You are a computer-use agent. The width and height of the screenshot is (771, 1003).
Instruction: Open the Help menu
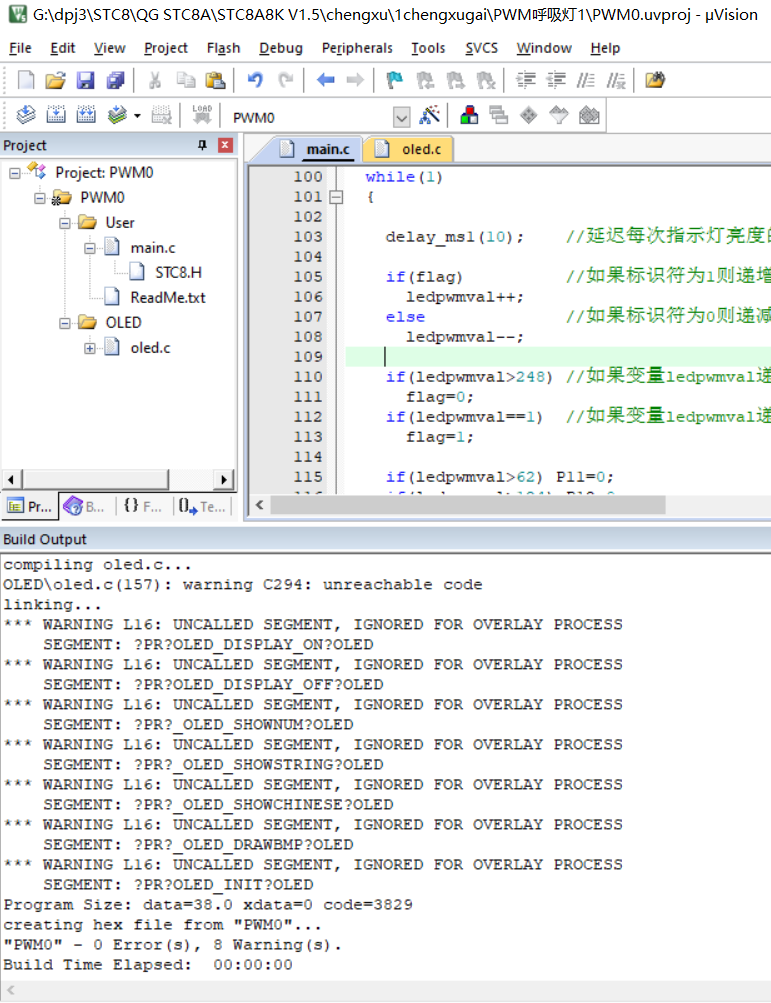(x=605, y=48)
